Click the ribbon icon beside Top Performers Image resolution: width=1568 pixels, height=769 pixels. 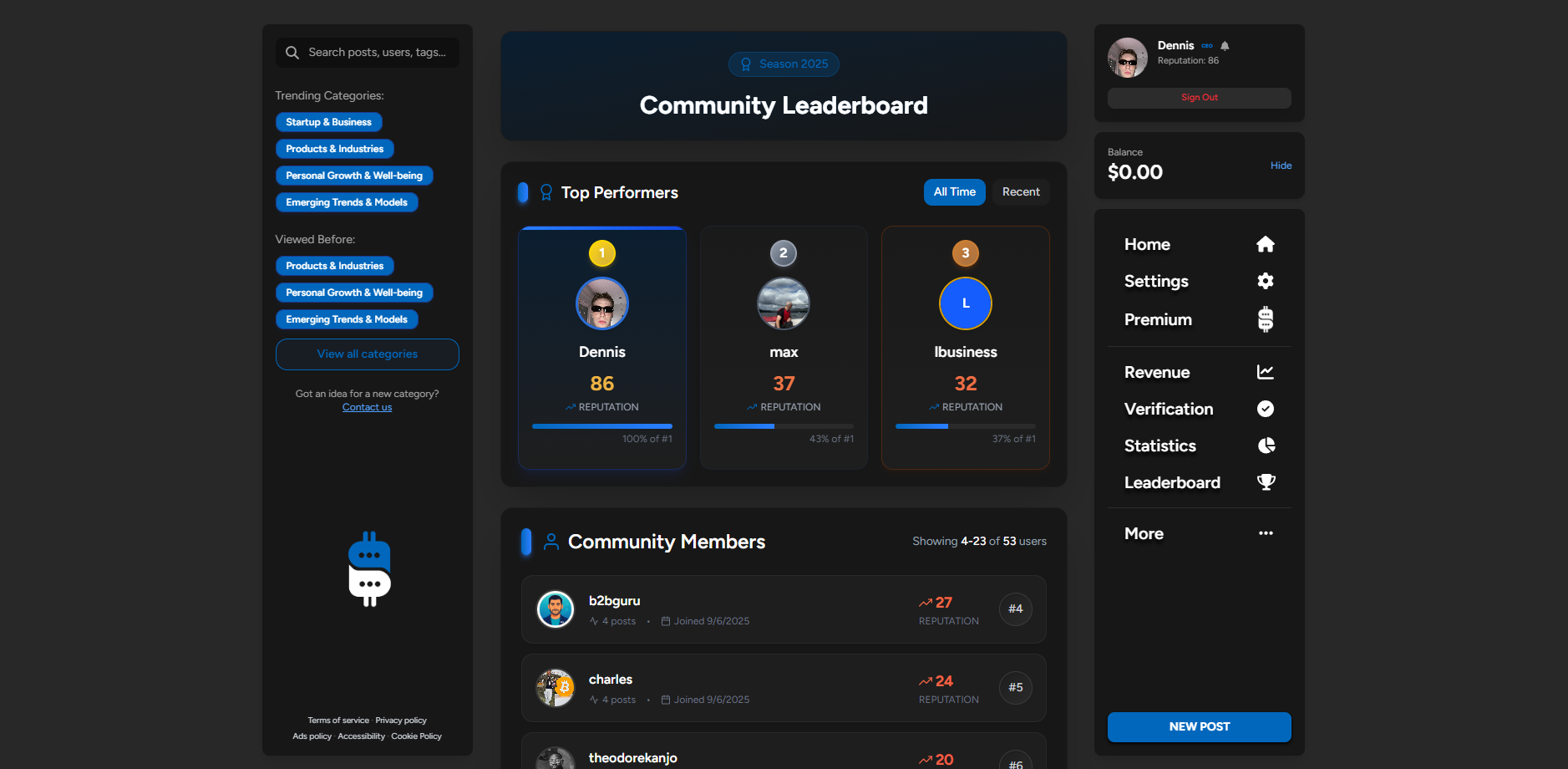[546, 192]
